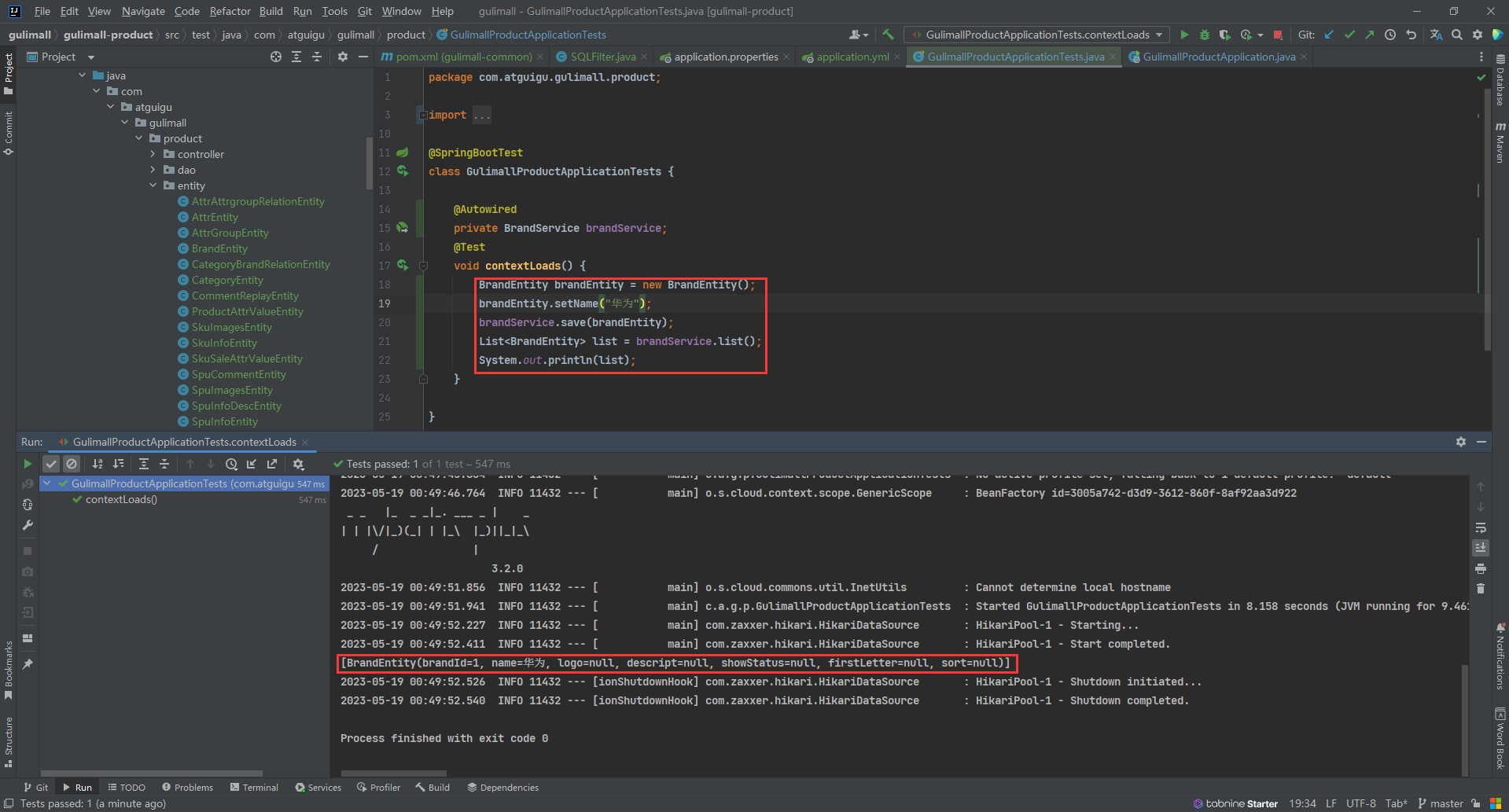Click the Search Everywhere magnifier icon

pos(1457,35)
